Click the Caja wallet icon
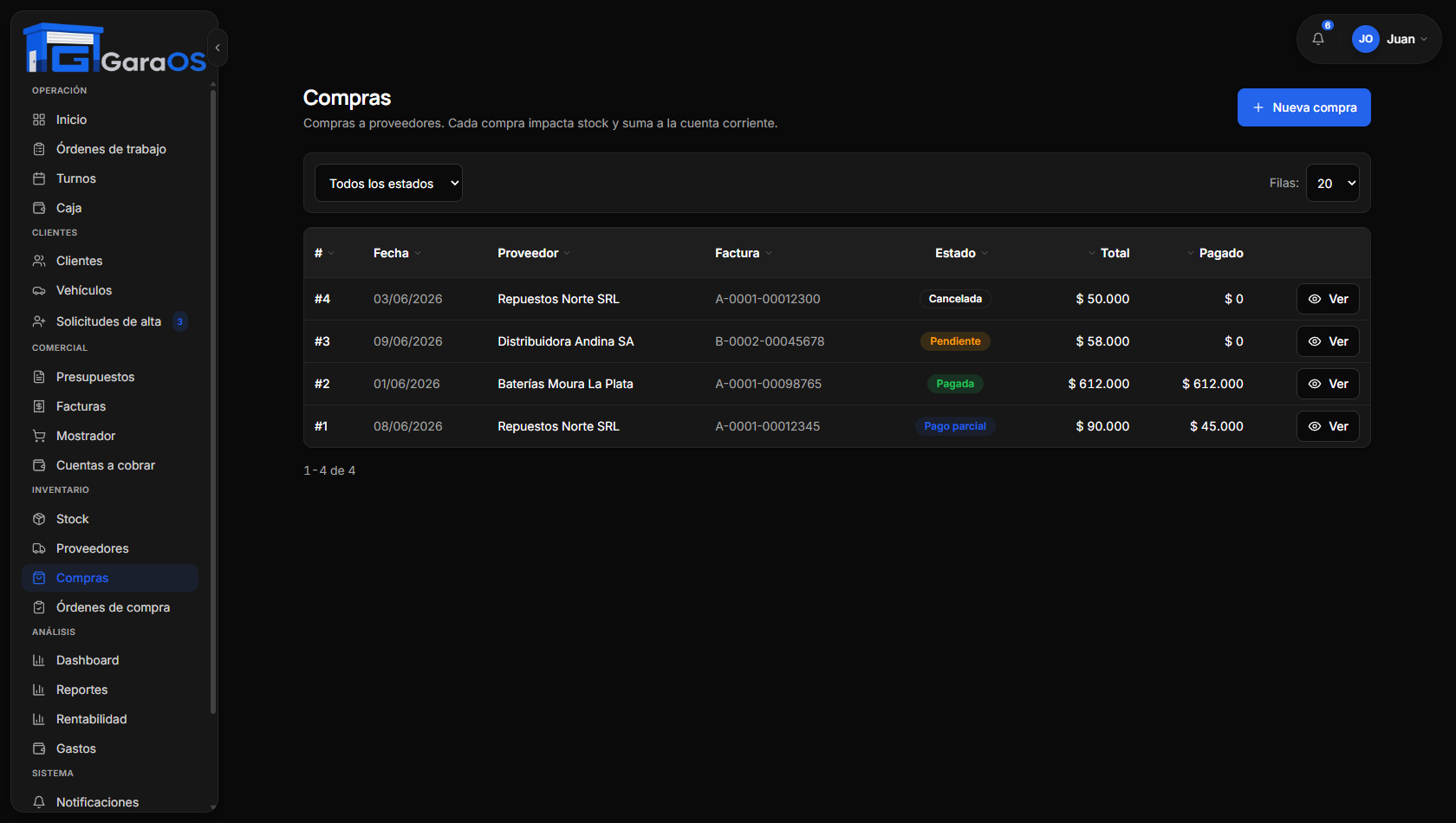Viewport: 1456px width, 823px height. click(39, 208)
